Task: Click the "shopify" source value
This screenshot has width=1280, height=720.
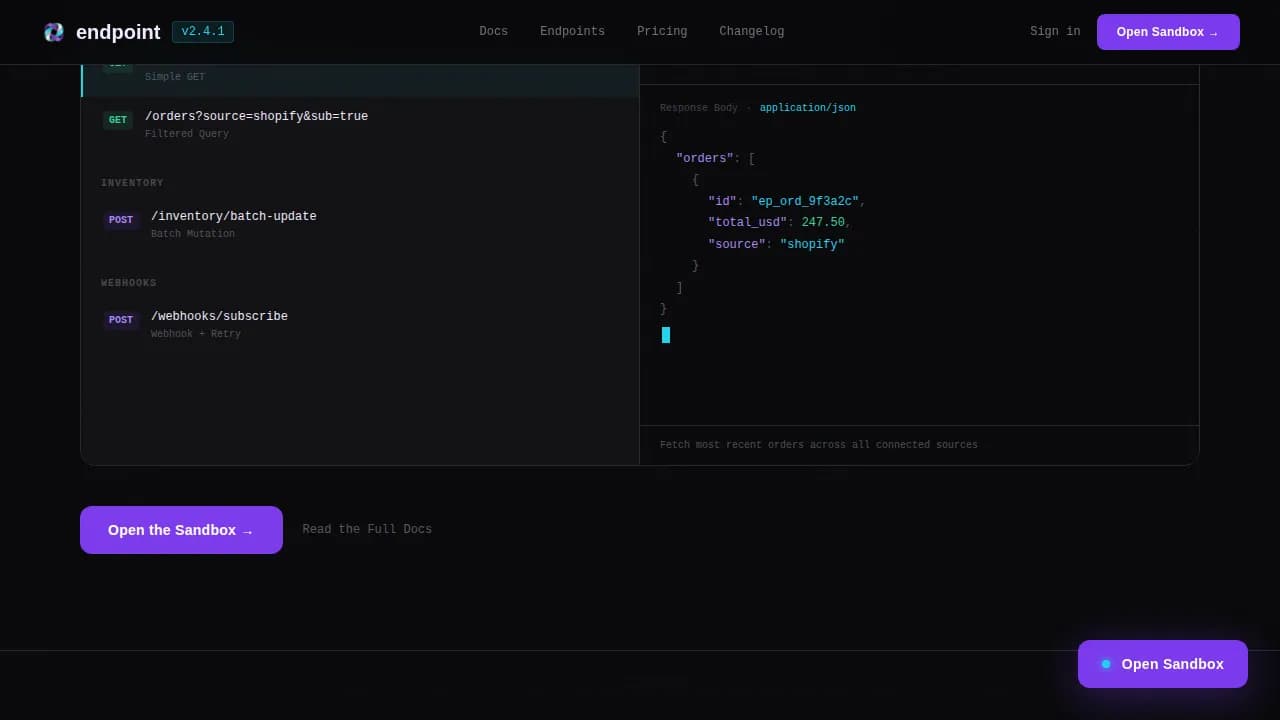Action: (x=812, y=244)
